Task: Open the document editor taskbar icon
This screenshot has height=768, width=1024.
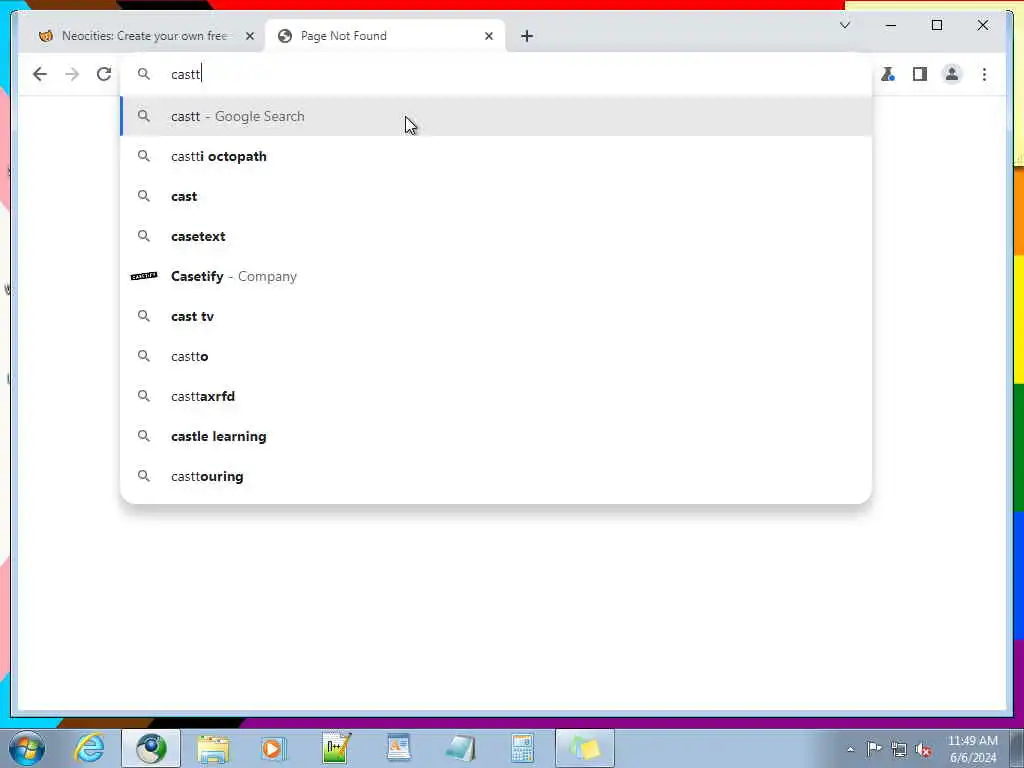Action: (x=398, y=748)
